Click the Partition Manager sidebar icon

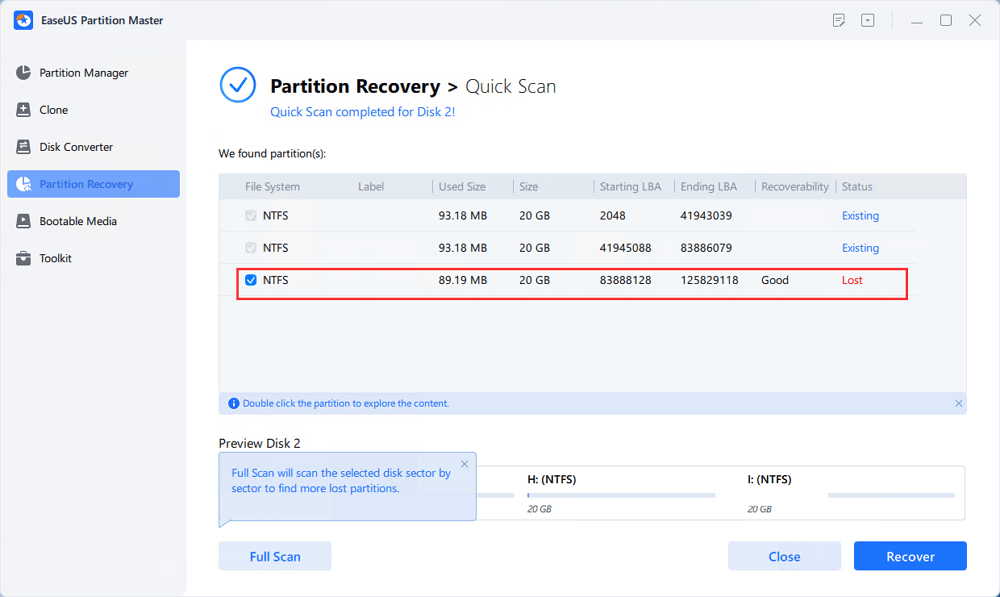pos(23,73)
